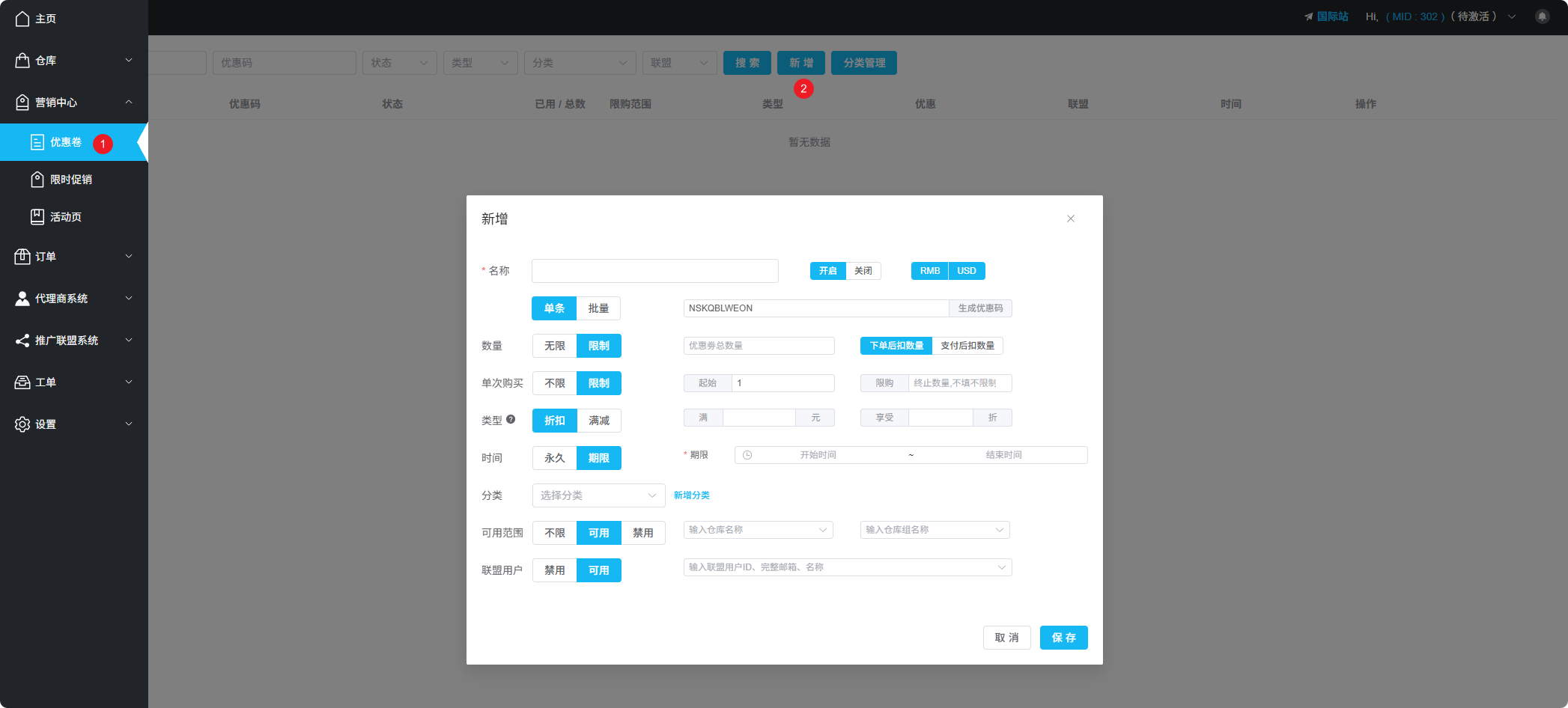Viewport: 1568px width, 708px height.
Task: Select 关闭 to disable the coupon
Action: pos(863,270)
